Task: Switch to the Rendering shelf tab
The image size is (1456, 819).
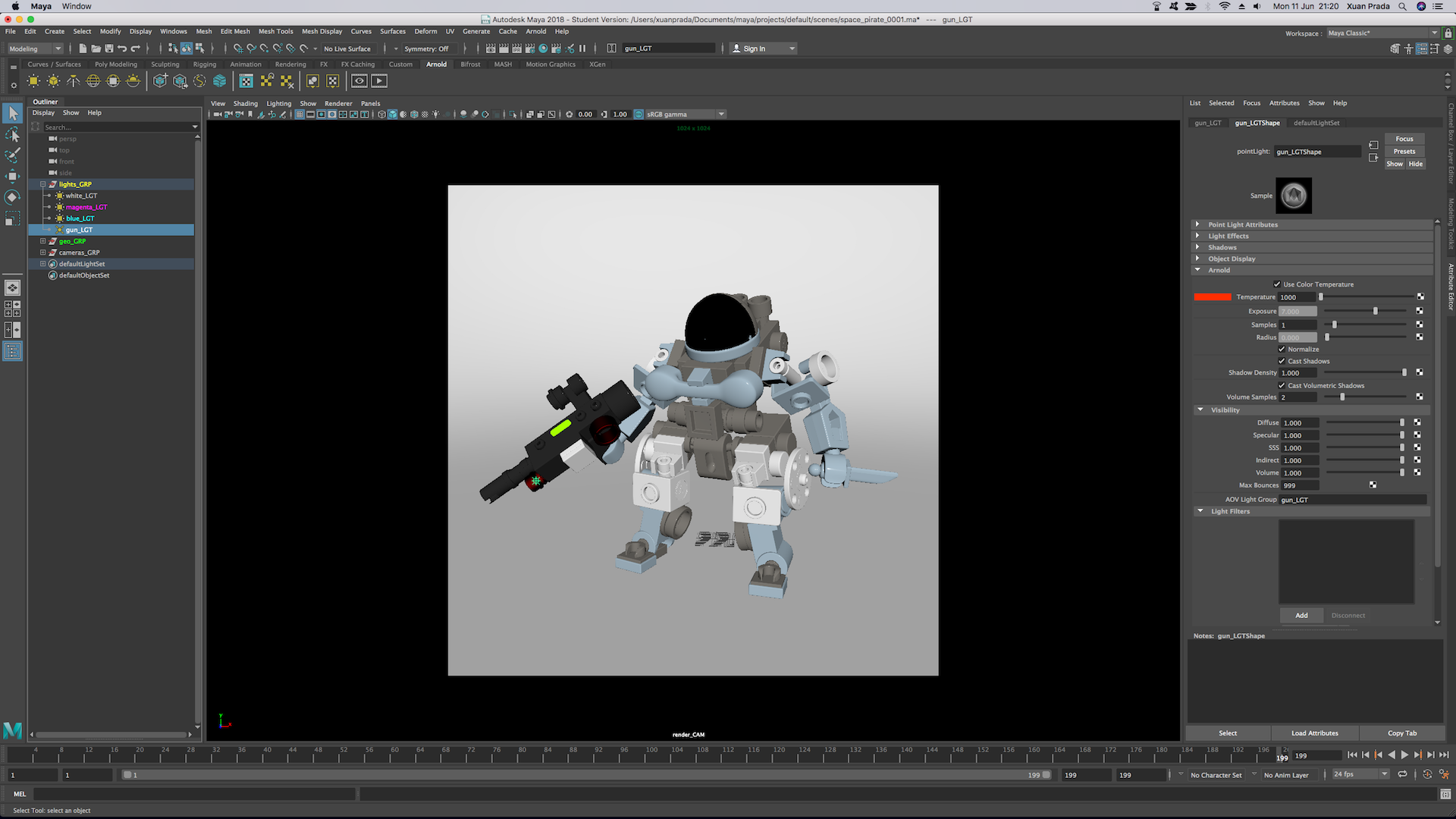Action: coord(290,64)
